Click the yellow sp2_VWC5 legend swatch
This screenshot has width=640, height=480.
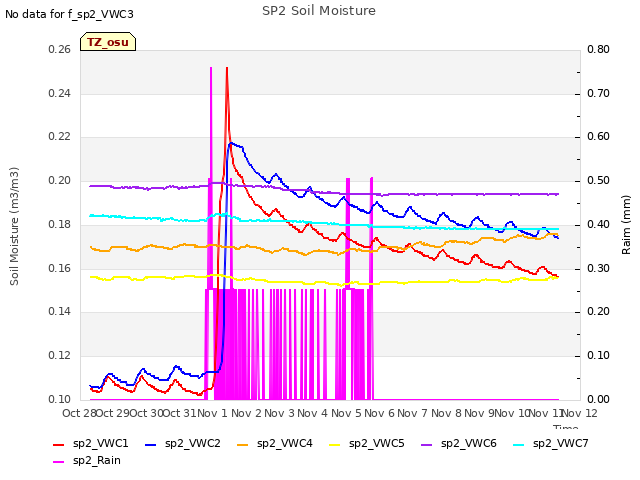click(x=335, y=444)
